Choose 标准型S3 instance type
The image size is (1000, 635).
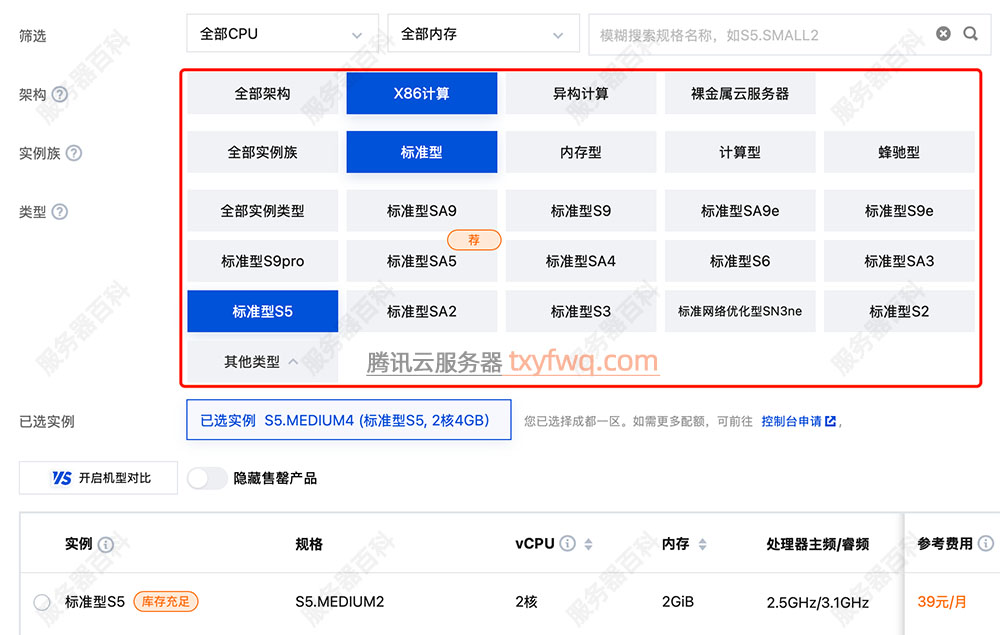tap(581, 312)
